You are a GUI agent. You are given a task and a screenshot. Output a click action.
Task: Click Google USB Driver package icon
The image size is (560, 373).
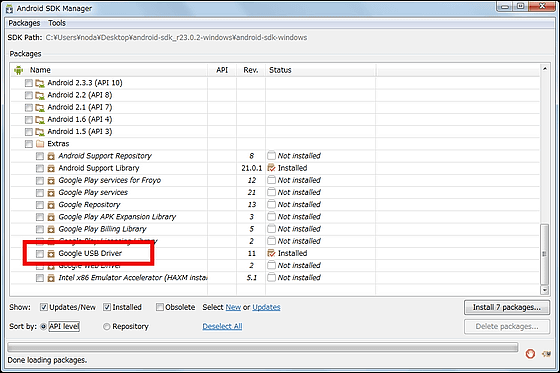(51, 254)
